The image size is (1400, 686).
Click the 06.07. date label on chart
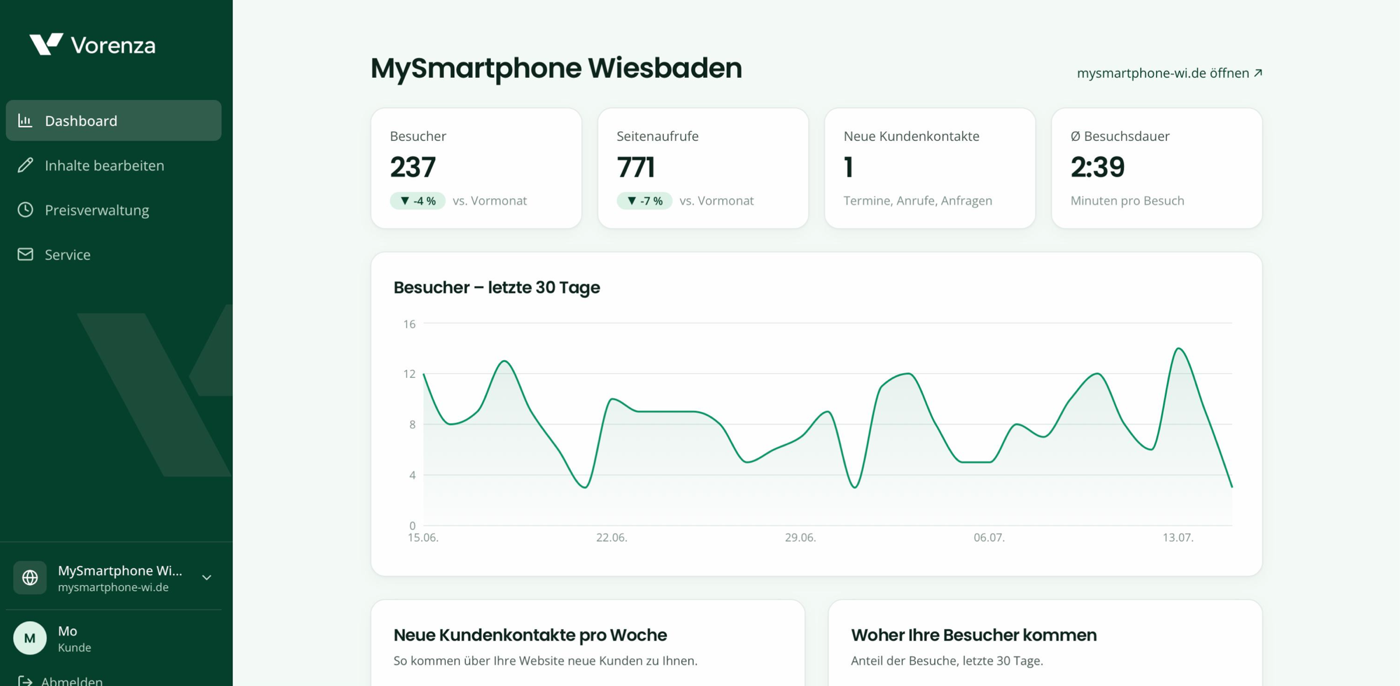click(989, 538)
